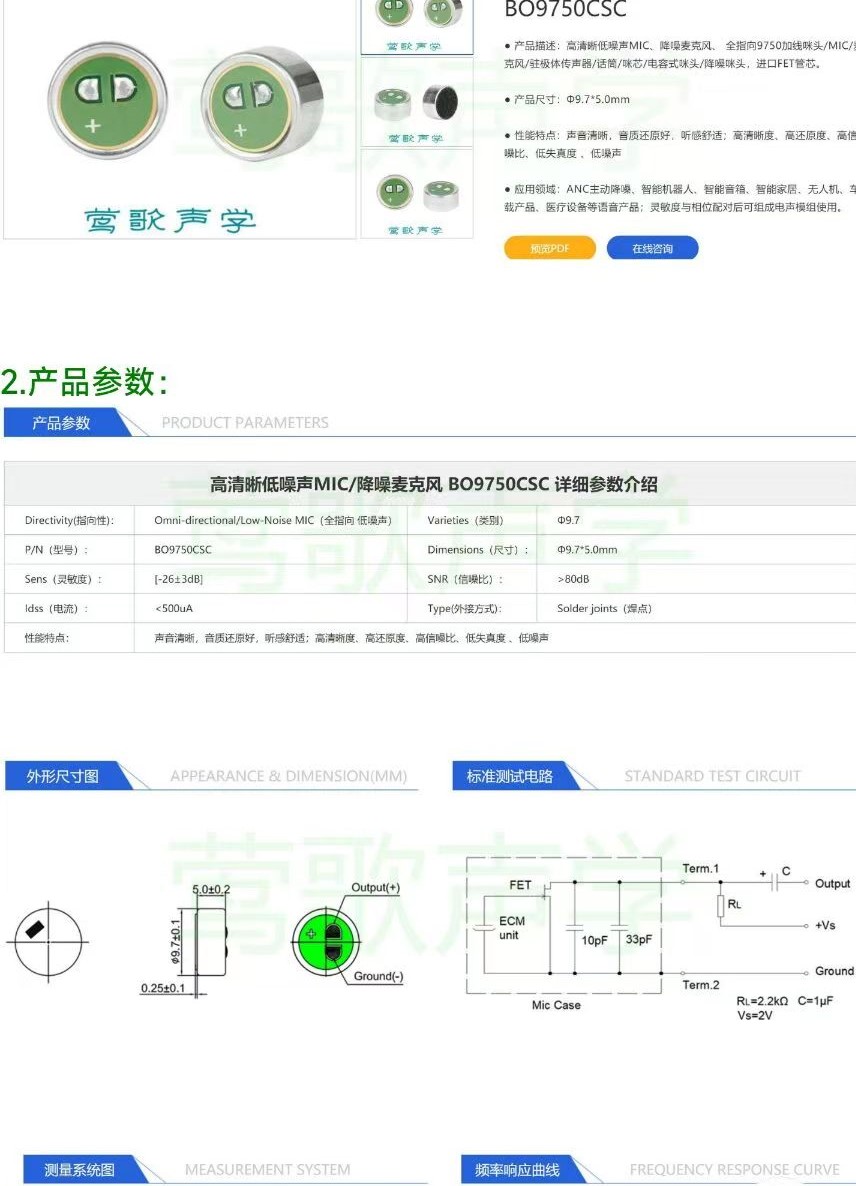Select the top product thumbnail image
856x1186 pixels.
(x=416, y=20)
